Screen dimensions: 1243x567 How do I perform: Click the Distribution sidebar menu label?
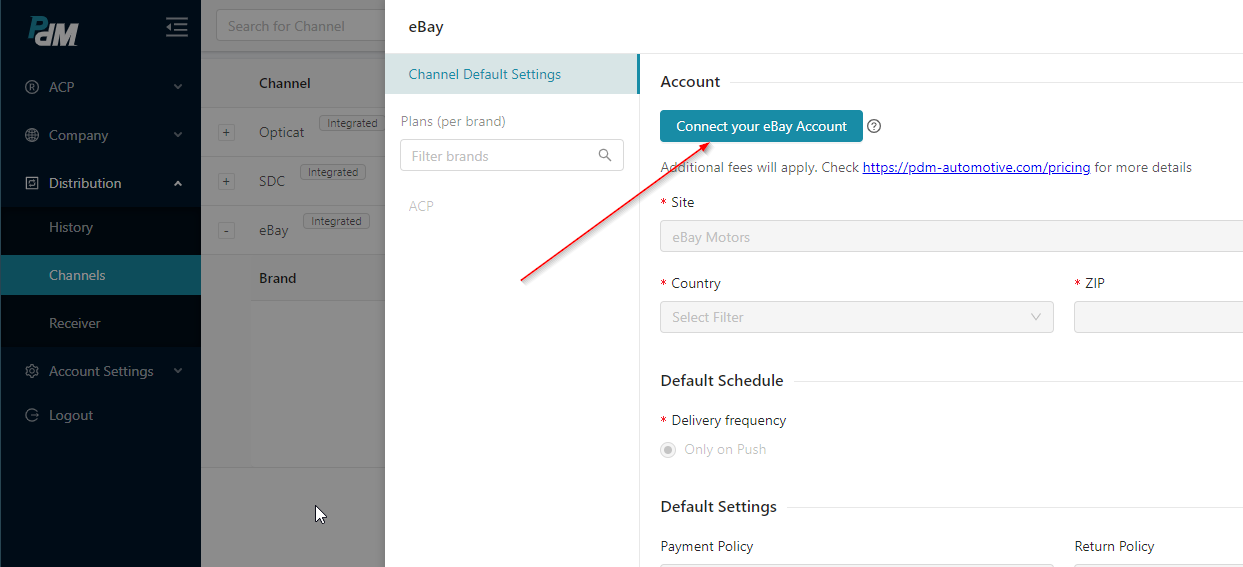(x=85, y=183)
